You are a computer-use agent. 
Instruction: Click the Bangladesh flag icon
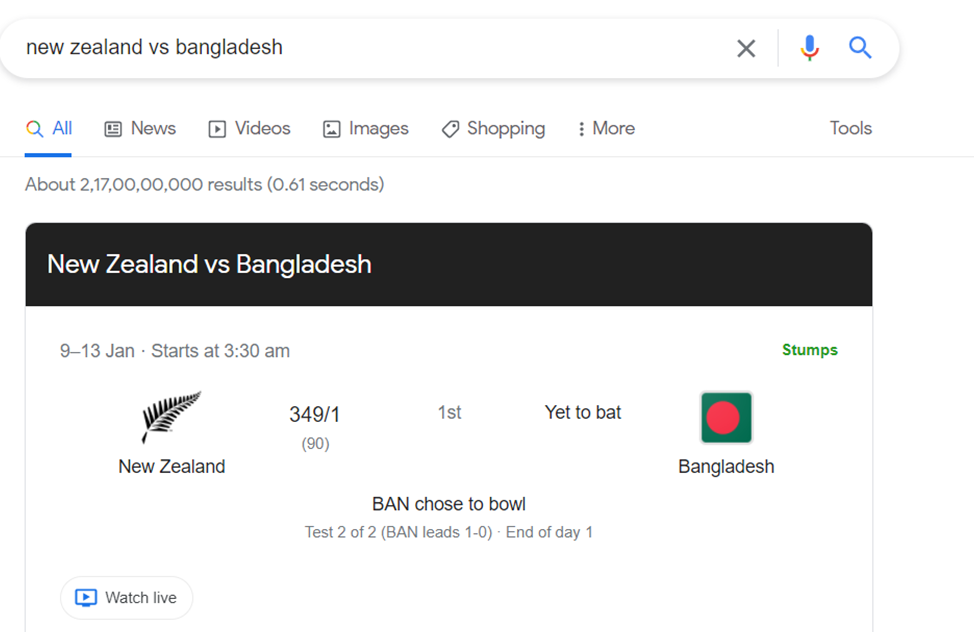pos(726,417)
